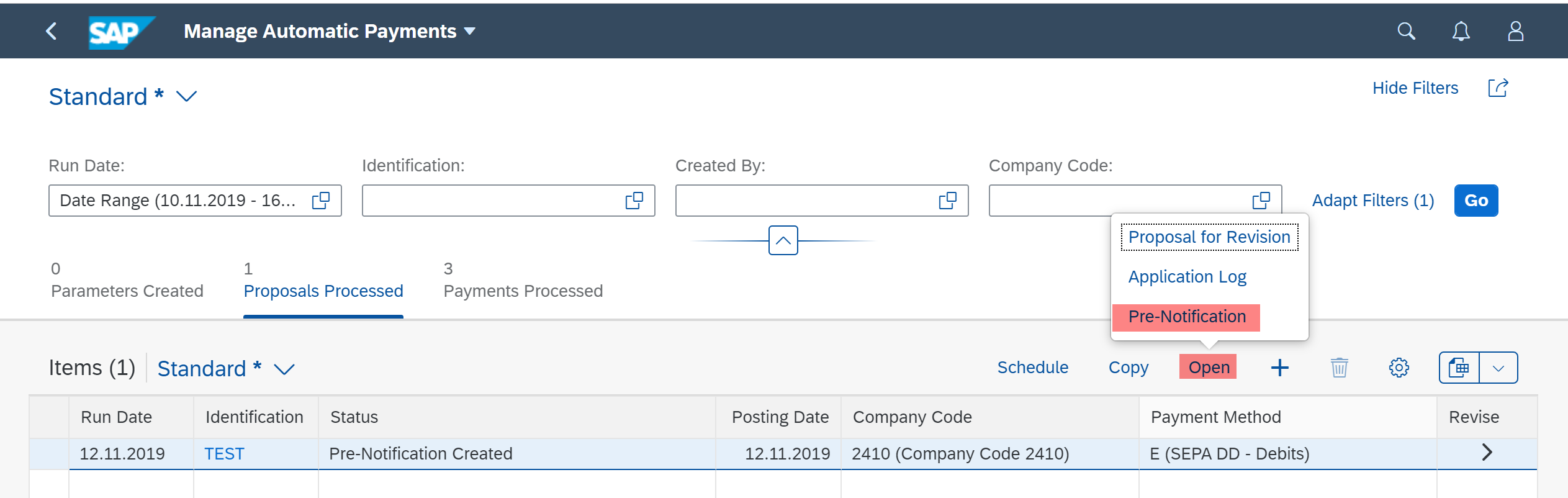Select Application Log menu entry
Viewport: 1568px width, 498px height.
(x=1187, y=277)
